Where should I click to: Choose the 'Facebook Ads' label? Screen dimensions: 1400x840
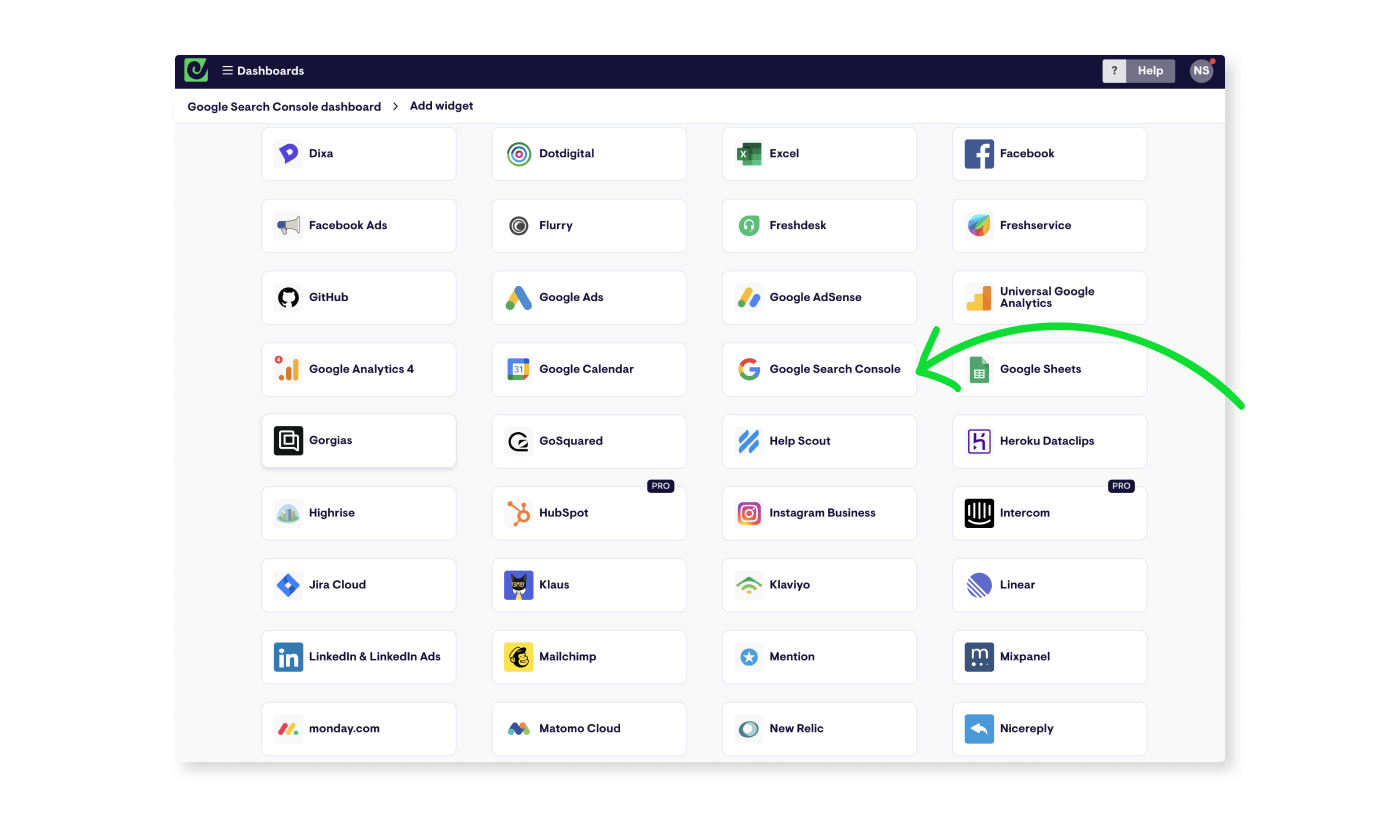(x=348, y=226)
